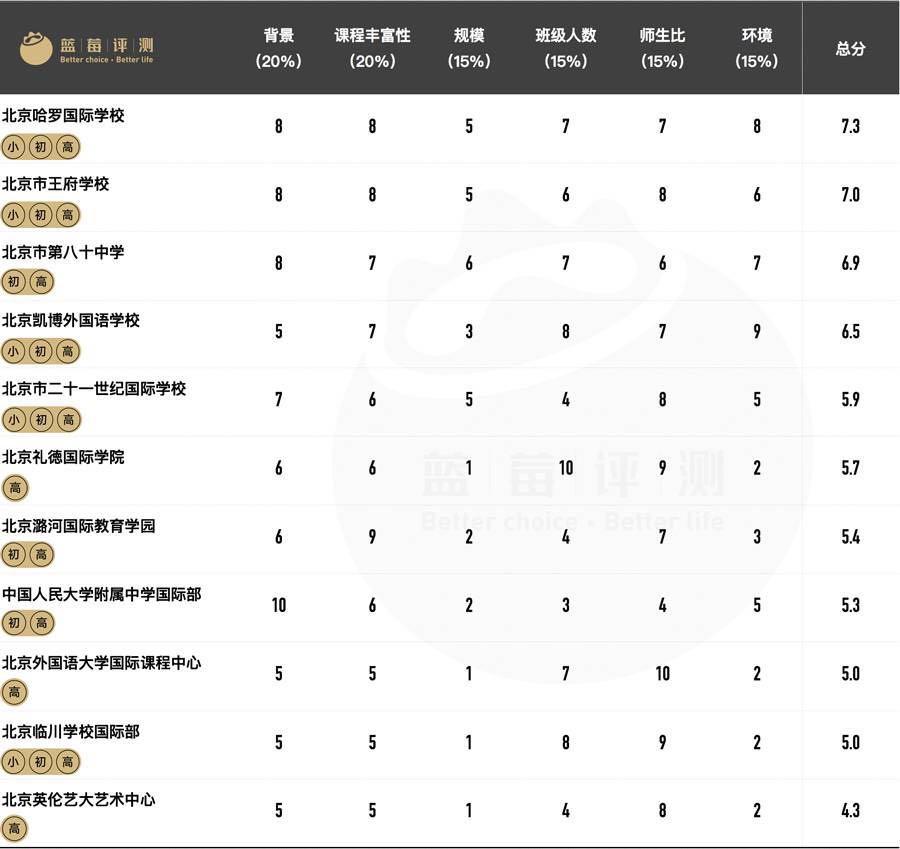Click the class size score 10 for 北京礼德国际学院
Image resolution: width=900 pixels, height=849 pixels.
point(565,468)
